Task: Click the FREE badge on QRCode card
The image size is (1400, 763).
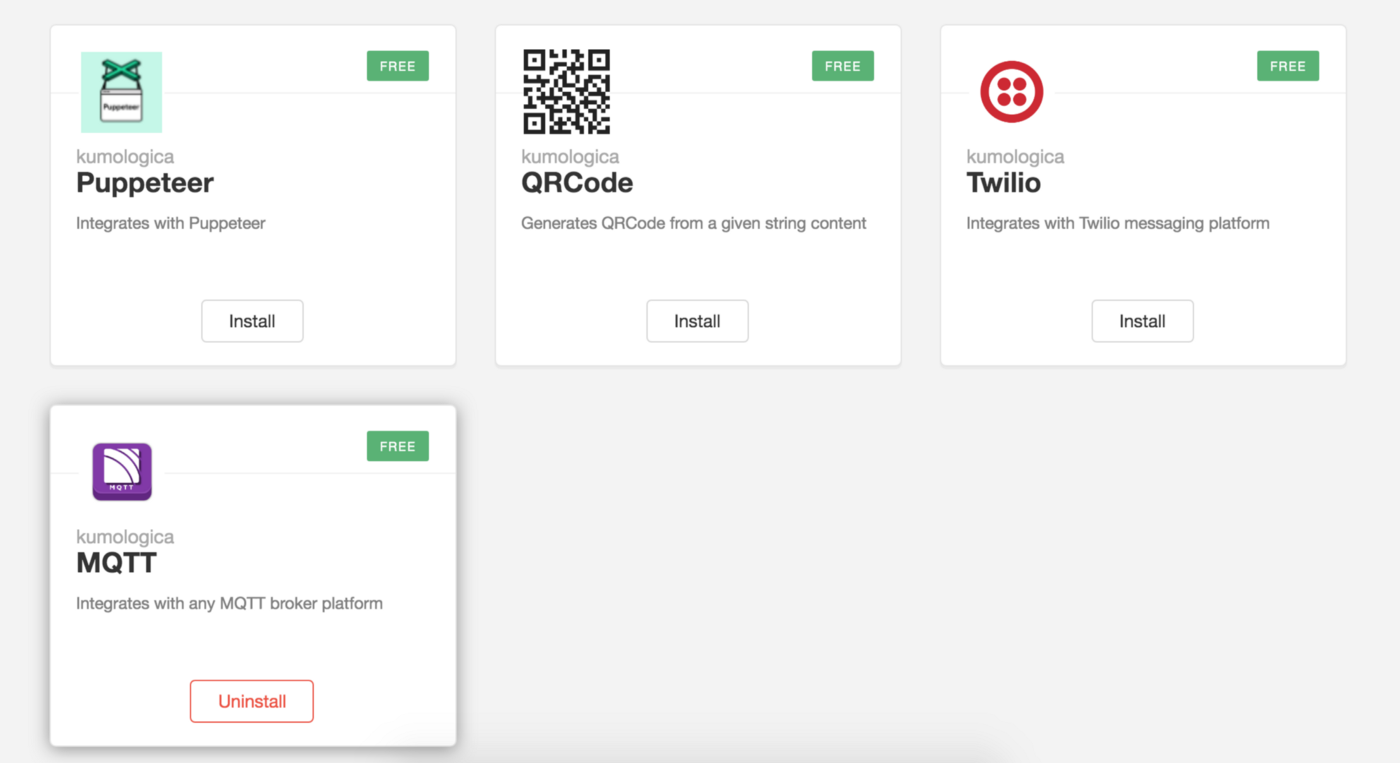Action: click(x=843, y=66)
